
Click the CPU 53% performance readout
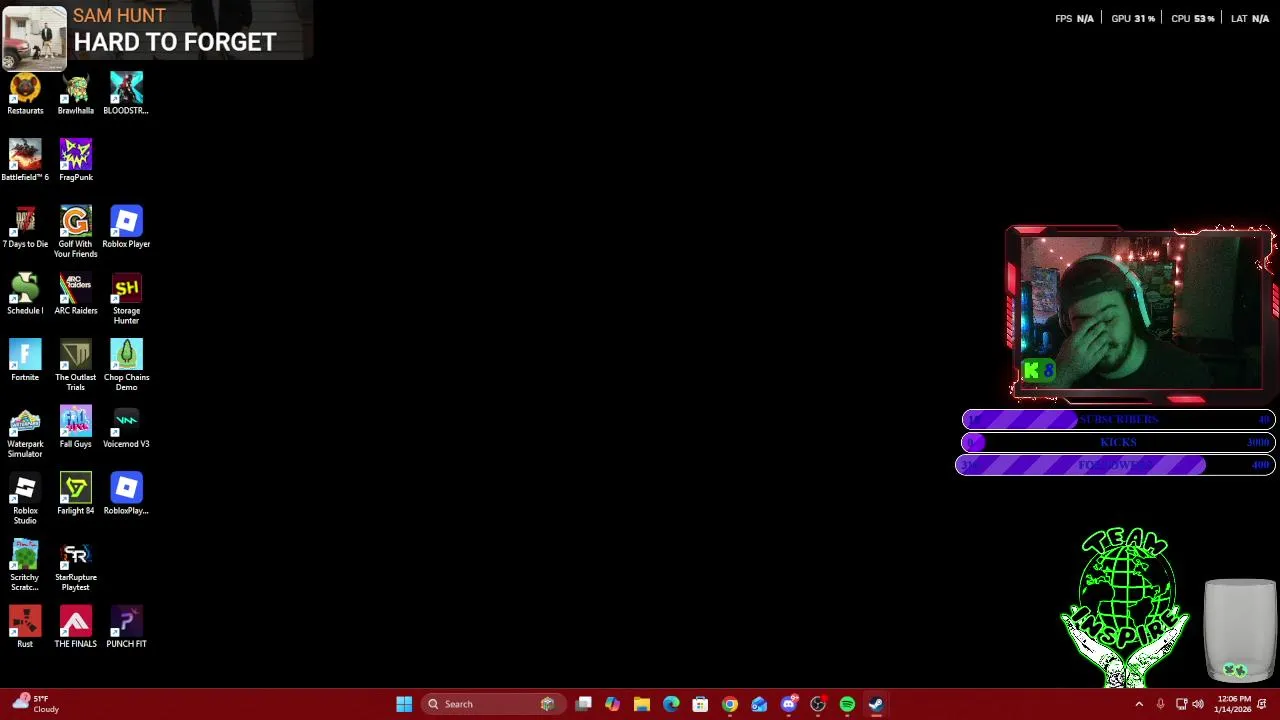coord(1193,19)
